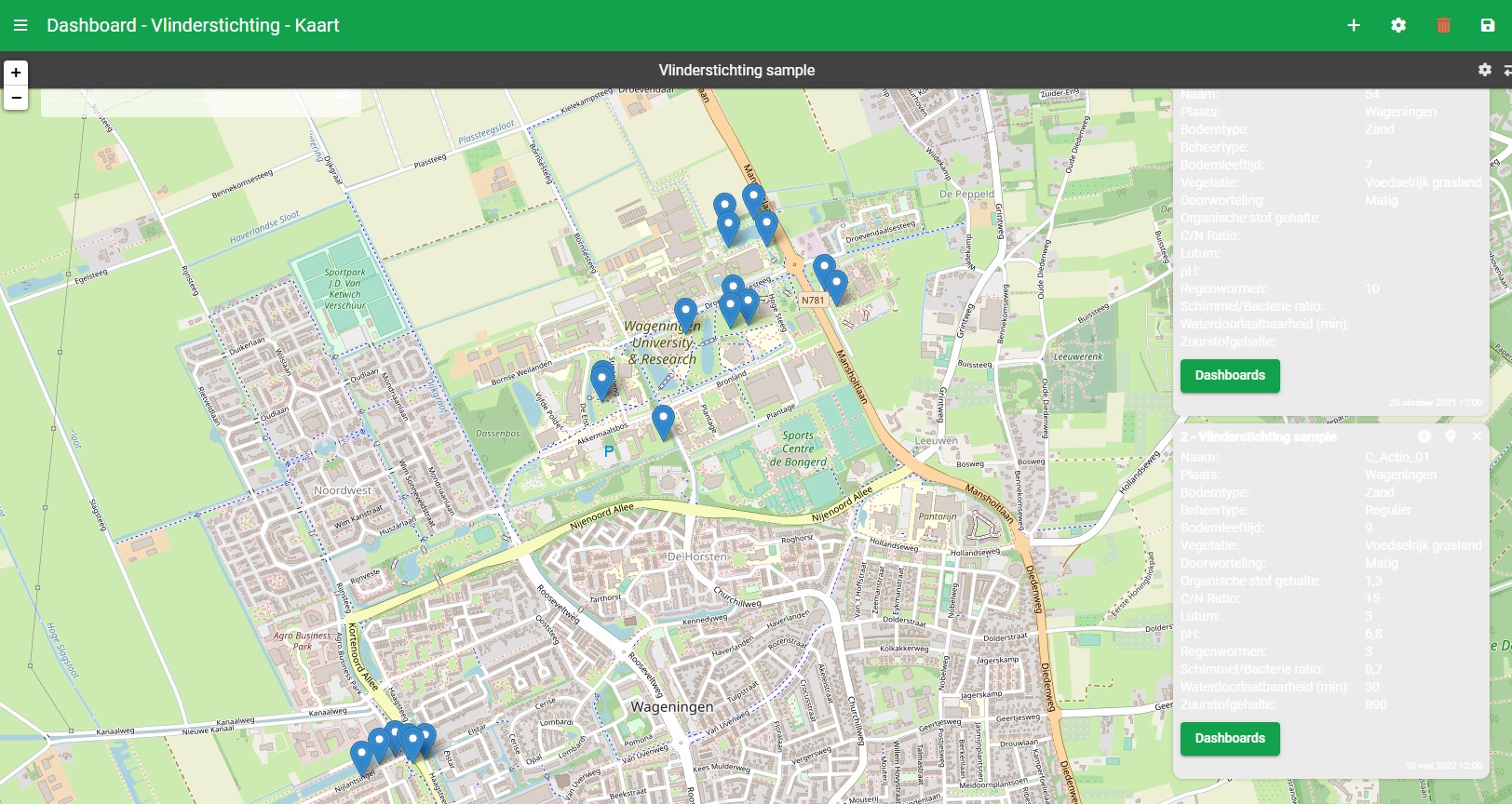Open the hamburger navigation menu

(20, 25)
